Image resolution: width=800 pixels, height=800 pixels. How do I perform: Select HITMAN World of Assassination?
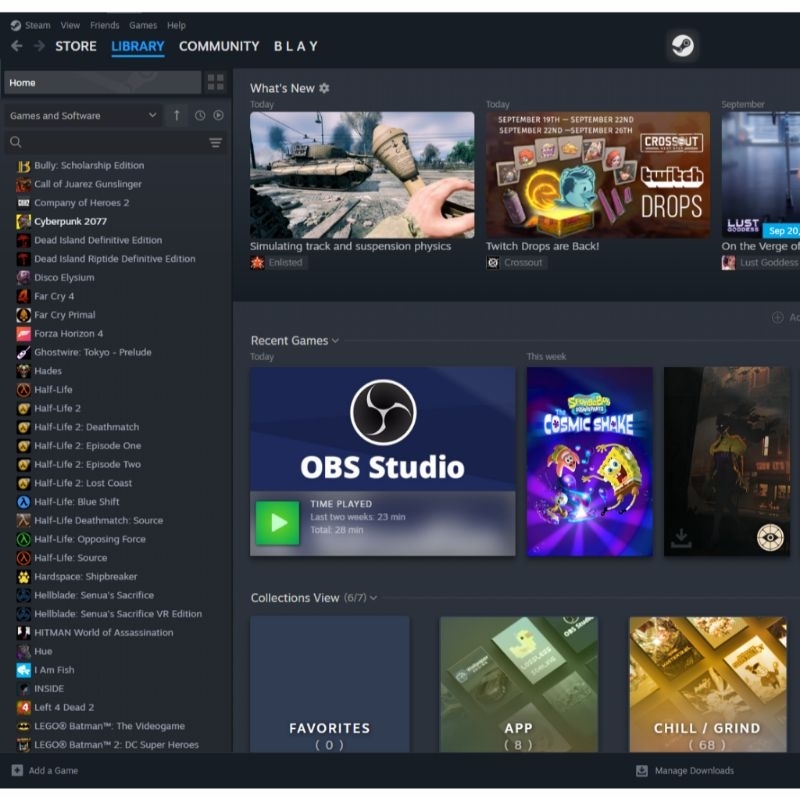[x=104, y=633]
